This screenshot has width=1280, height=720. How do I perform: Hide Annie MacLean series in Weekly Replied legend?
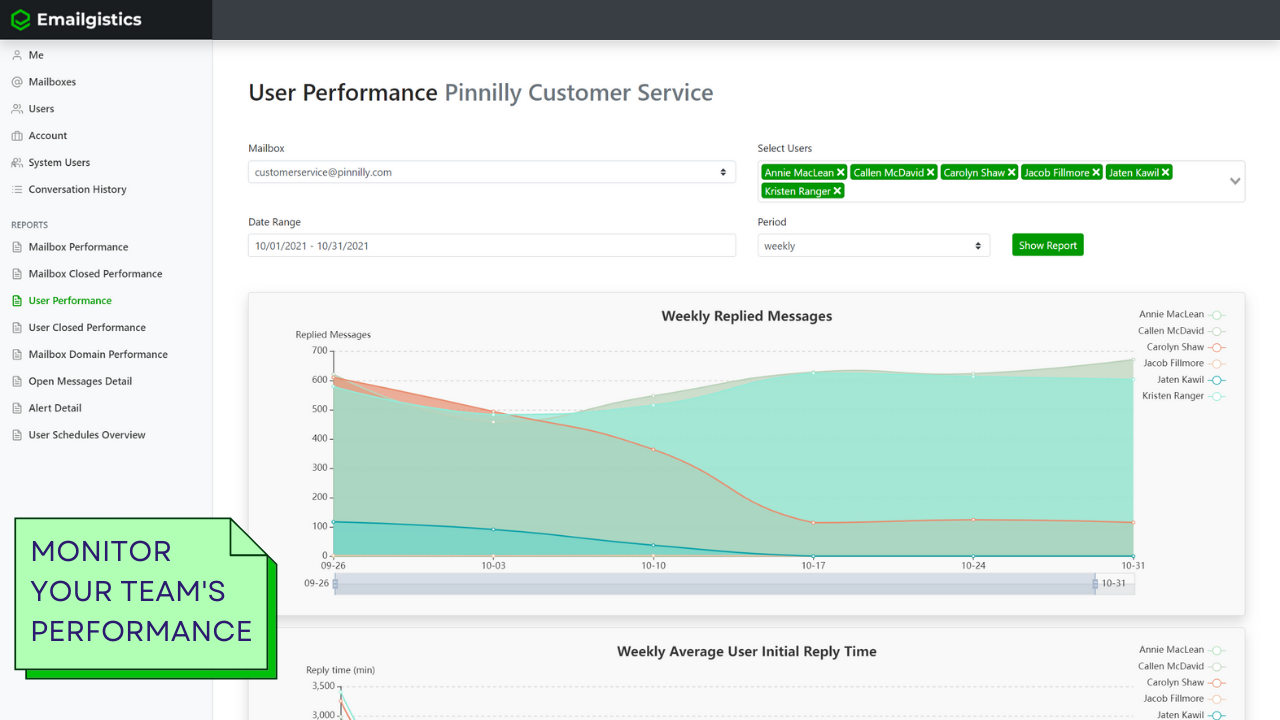1217,315
